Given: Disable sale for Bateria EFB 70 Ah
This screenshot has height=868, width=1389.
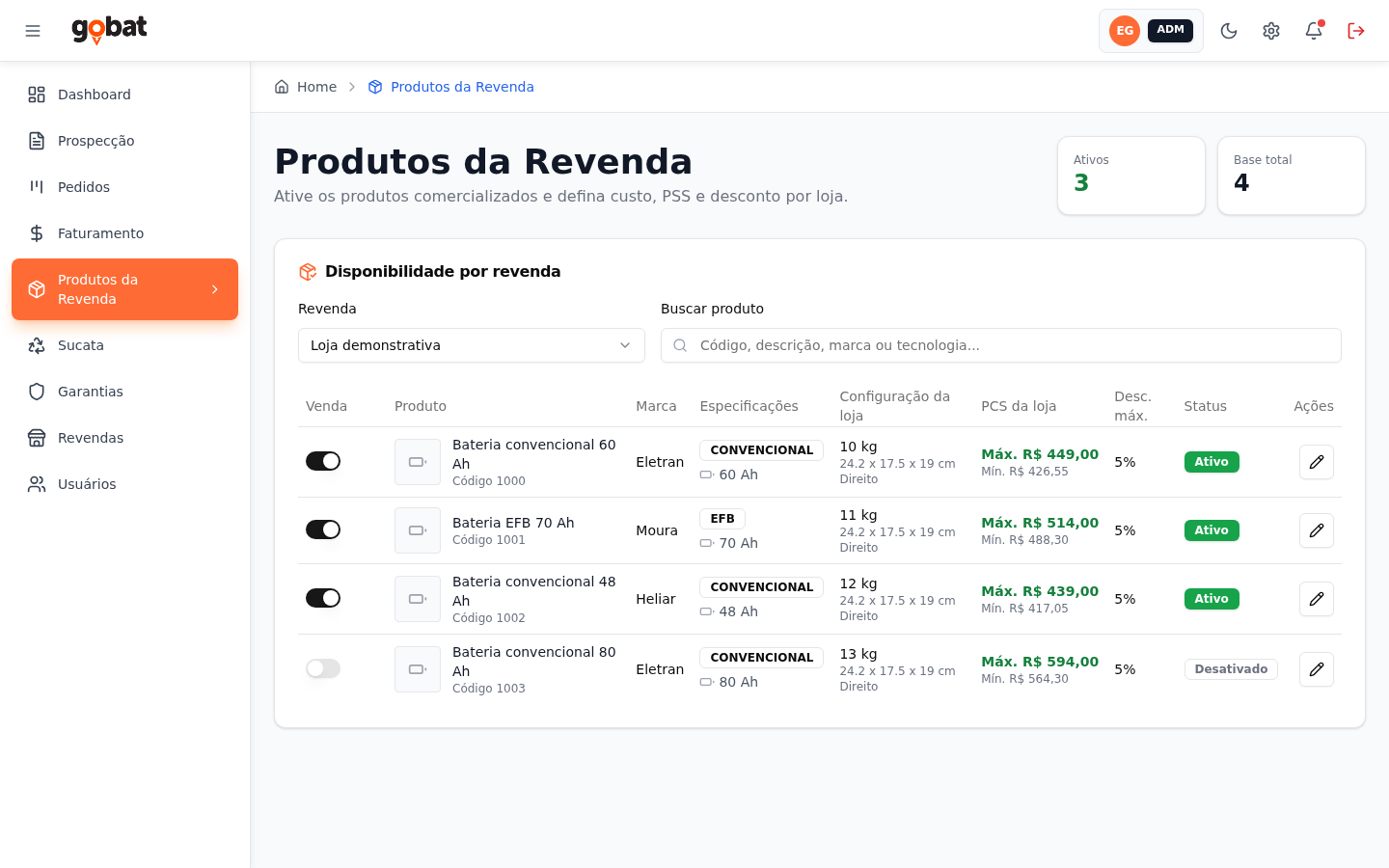Looking at the screenshot, I should [x=323, y=529].
